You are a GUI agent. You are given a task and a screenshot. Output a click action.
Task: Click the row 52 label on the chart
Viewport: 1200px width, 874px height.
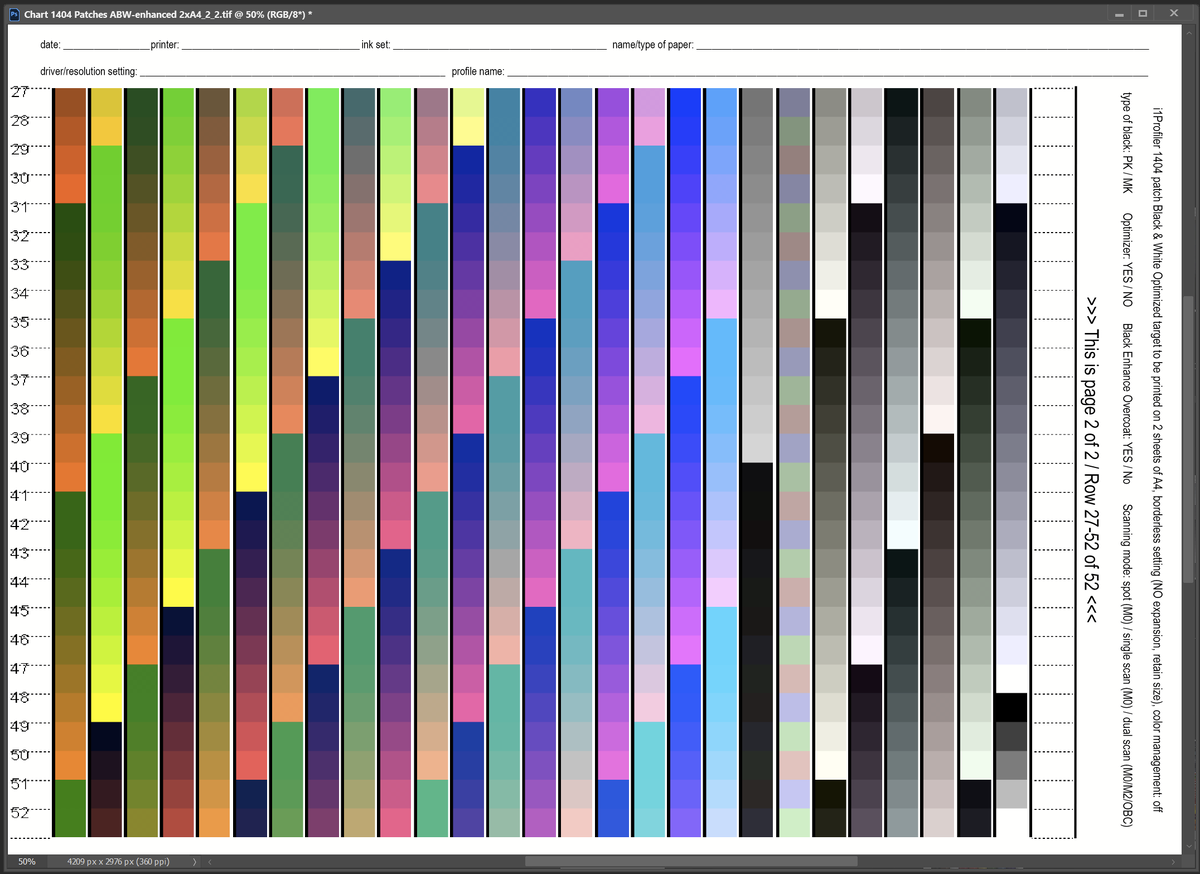point(20,811)
